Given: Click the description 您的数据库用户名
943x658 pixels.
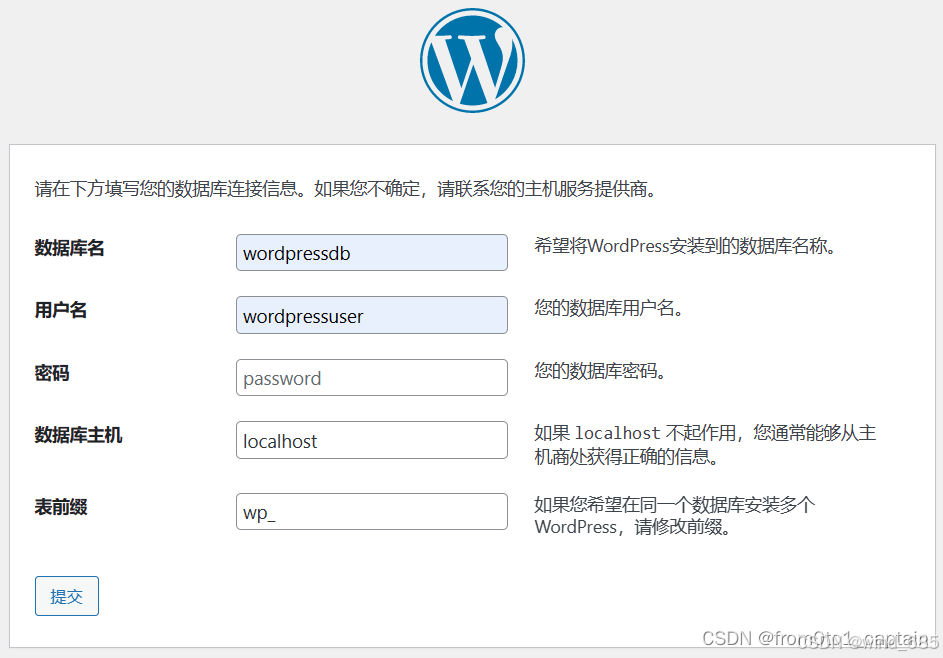Looking at the screenshot, I should 608,309.
